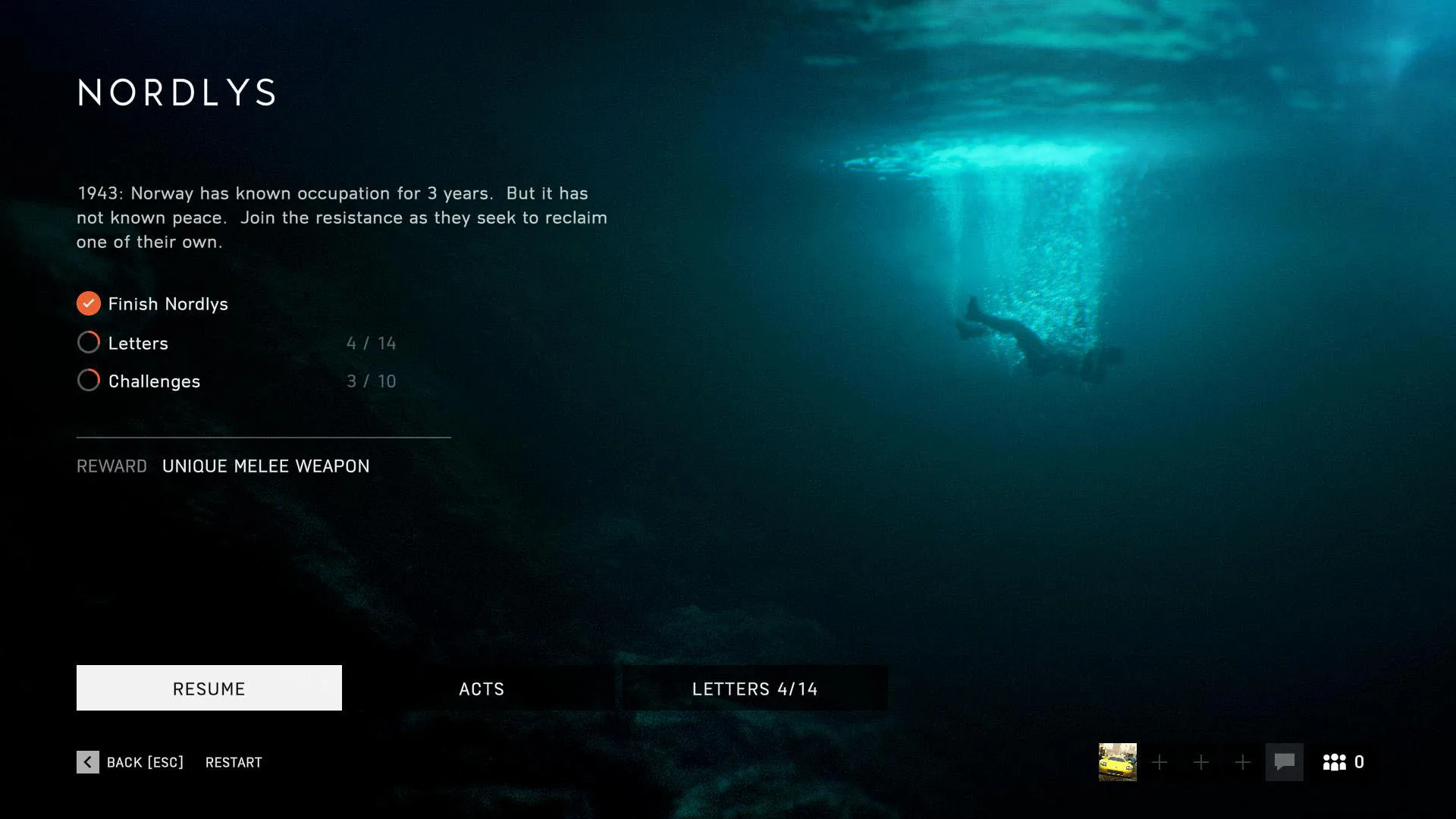
Task: Open the chat bubble icon
Action: 1285,762
